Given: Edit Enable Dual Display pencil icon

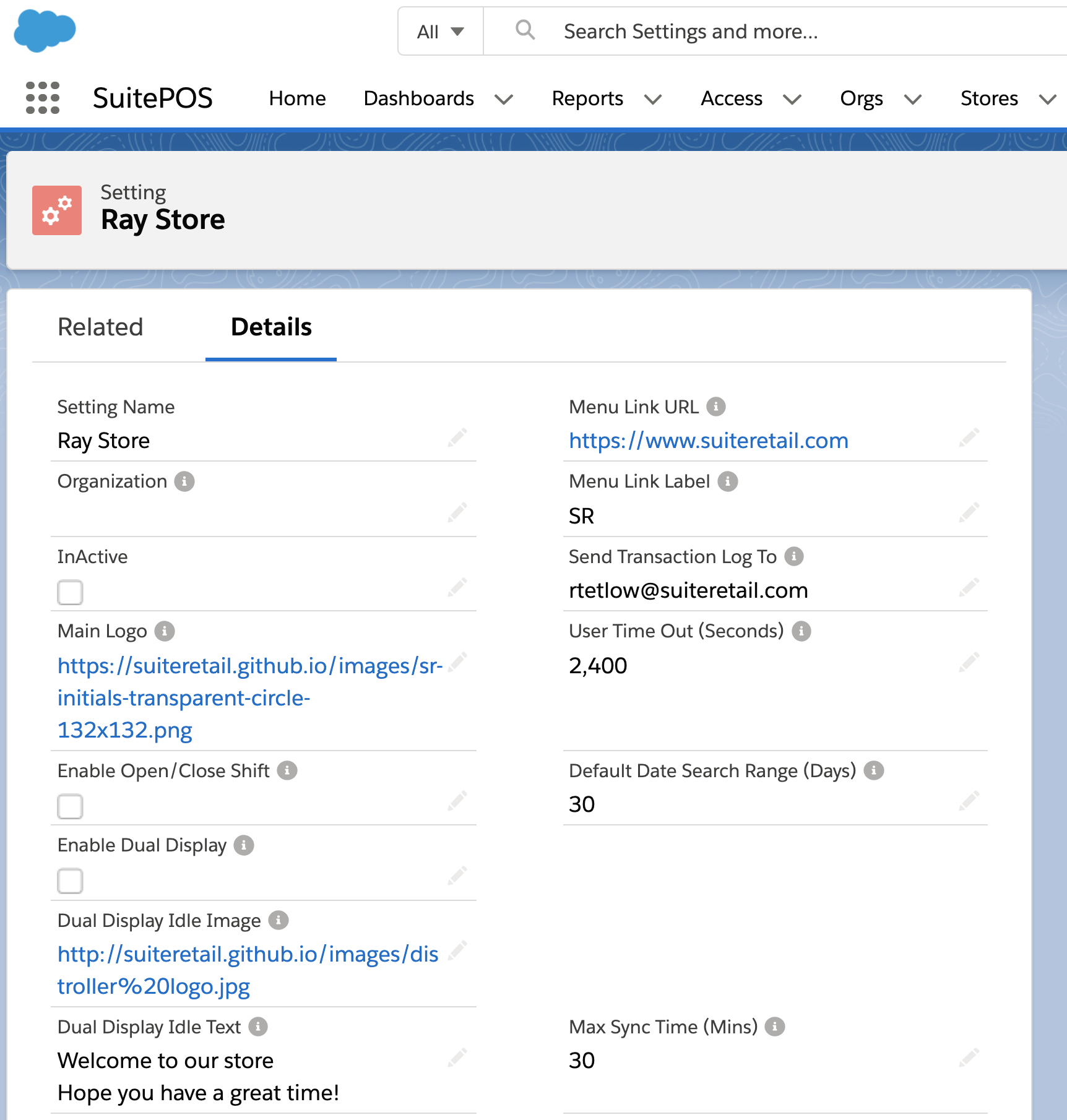Looking at the screenshot, I should point(457,876).
